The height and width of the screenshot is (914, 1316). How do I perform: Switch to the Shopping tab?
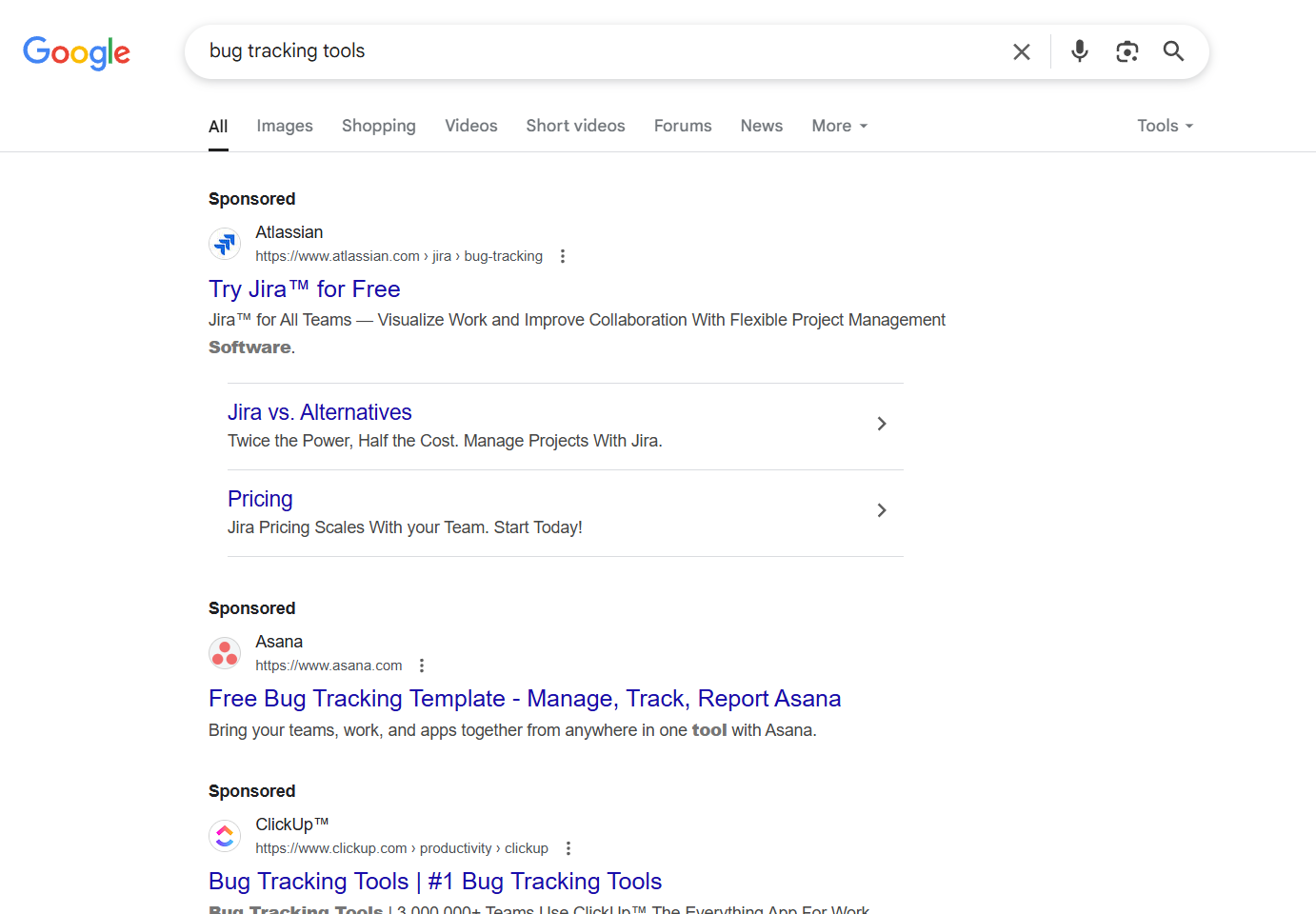(x=379, y=126)
